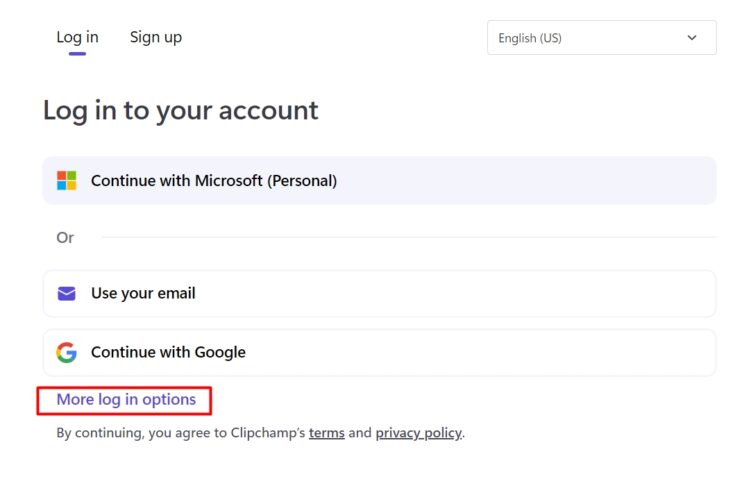
Task: Click the purple envelope email icon
Action: [x=67, y=294]
